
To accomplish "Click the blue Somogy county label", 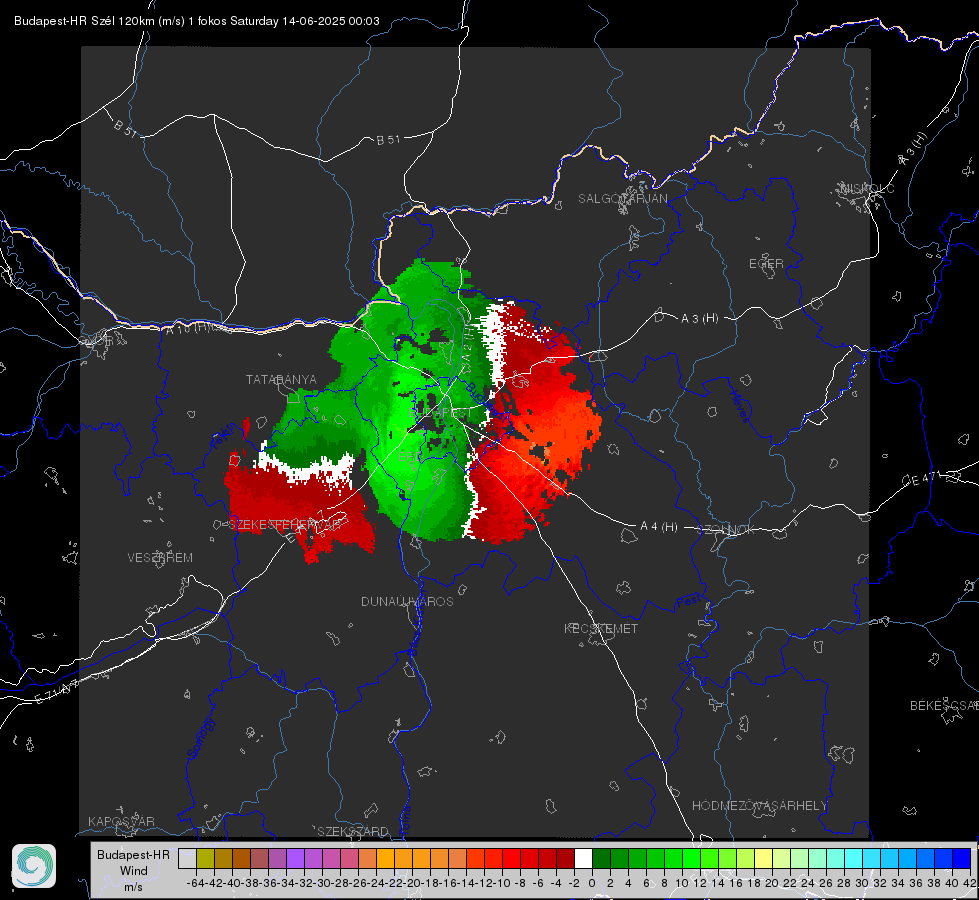I will click(201, 738).
